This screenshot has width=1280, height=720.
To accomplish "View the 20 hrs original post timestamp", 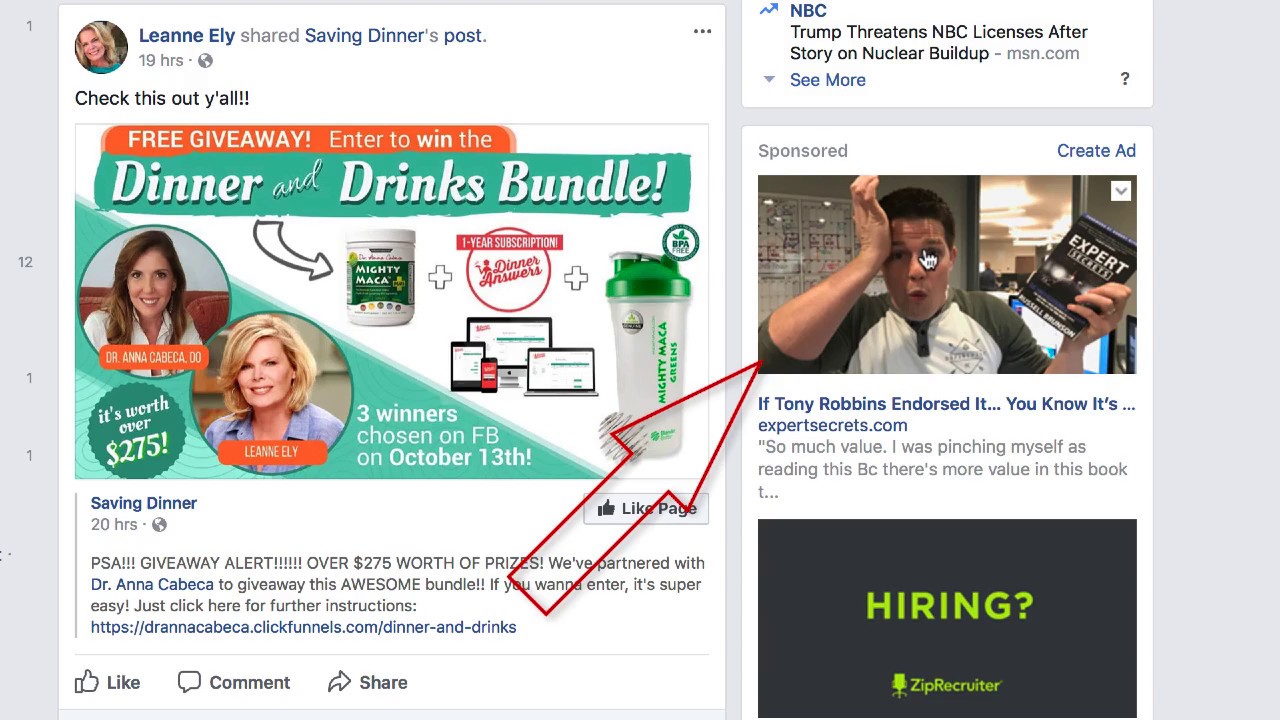I will pyautogui.click(x=114, y=524).
